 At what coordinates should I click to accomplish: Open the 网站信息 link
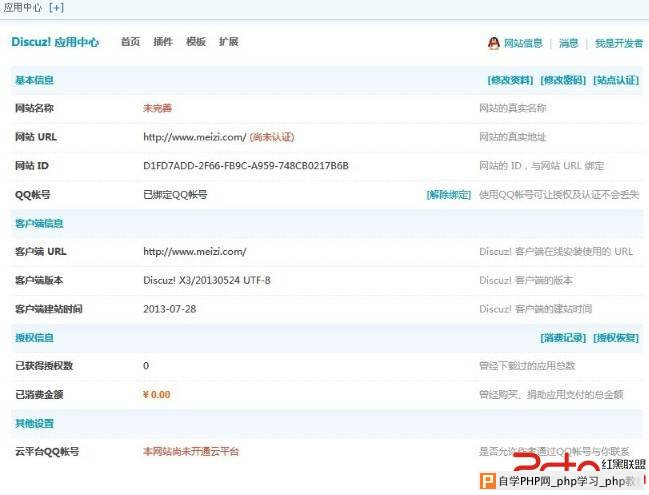[x=523, y=43]
